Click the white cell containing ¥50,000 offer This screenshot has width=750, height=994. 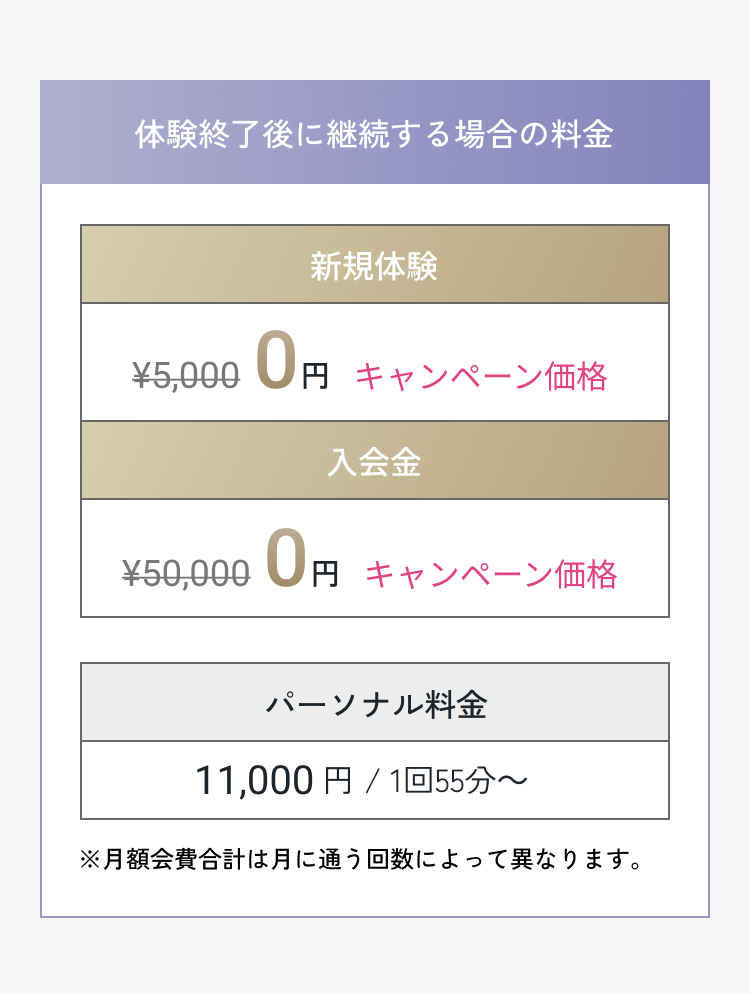tap(375, 558)
